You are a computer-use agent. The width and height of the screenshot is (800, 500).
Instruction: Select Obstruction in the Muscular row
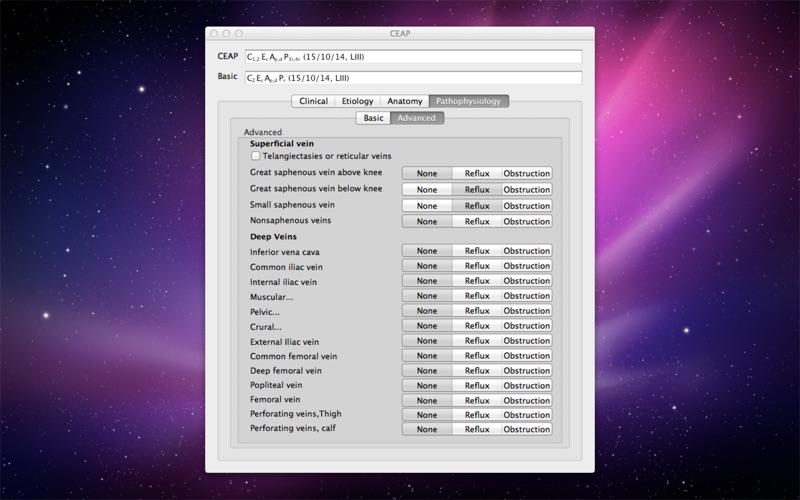pos(527,296)
